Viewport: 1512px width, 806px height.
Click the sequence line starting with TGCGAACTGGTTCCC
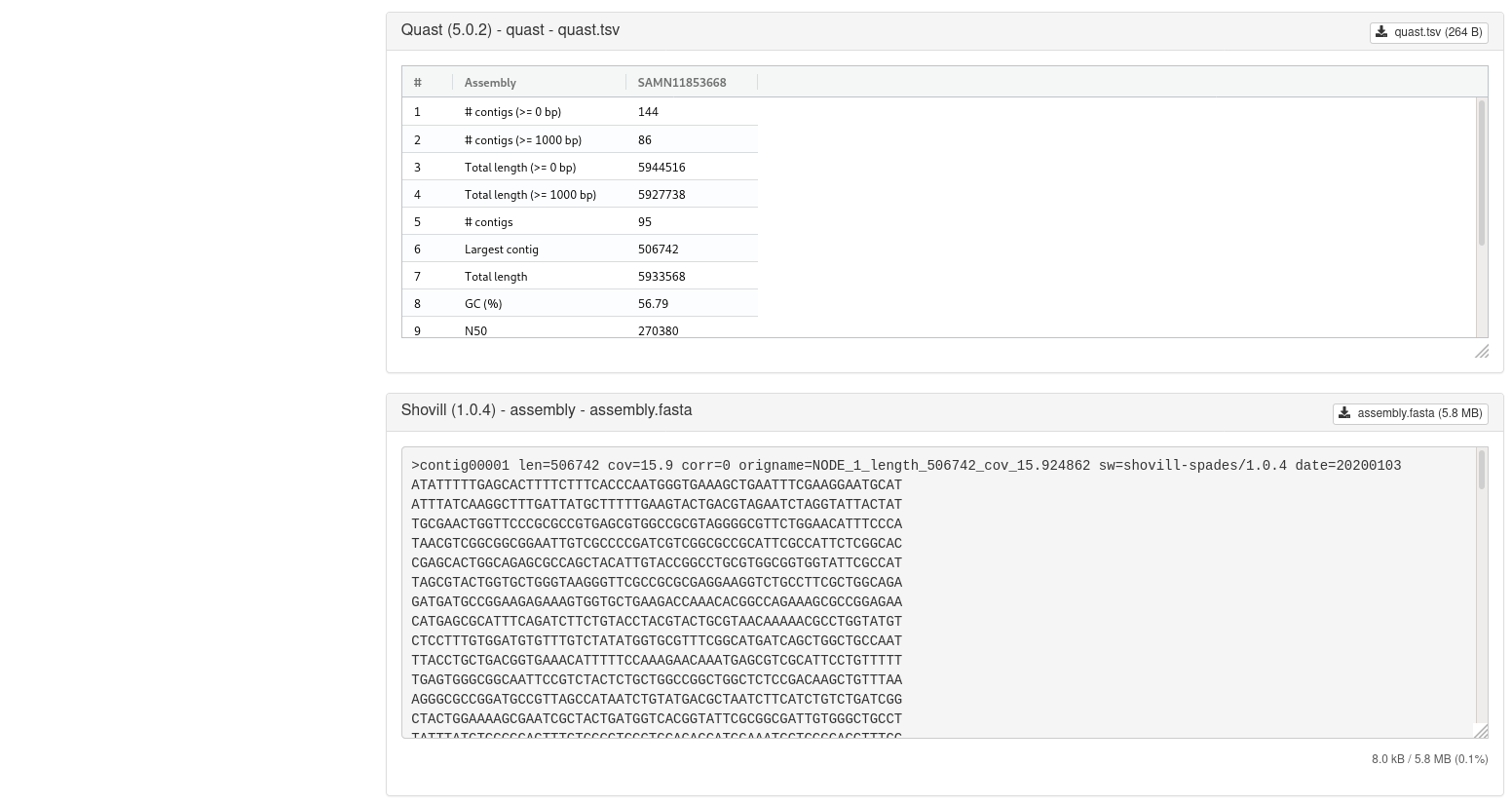[x=657, y=524]
